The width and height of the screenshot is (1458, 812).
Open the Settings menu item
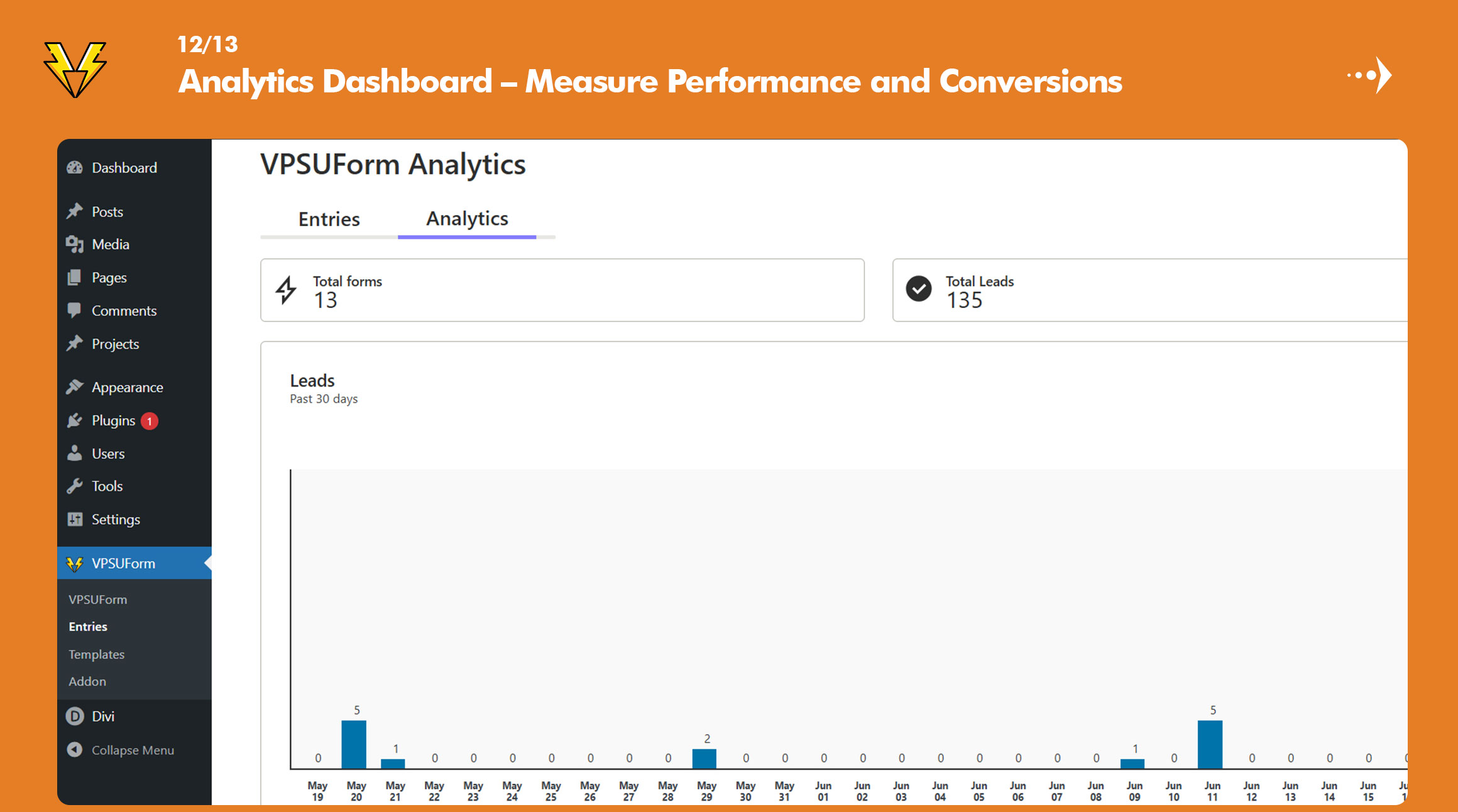[x=116, y=519]
